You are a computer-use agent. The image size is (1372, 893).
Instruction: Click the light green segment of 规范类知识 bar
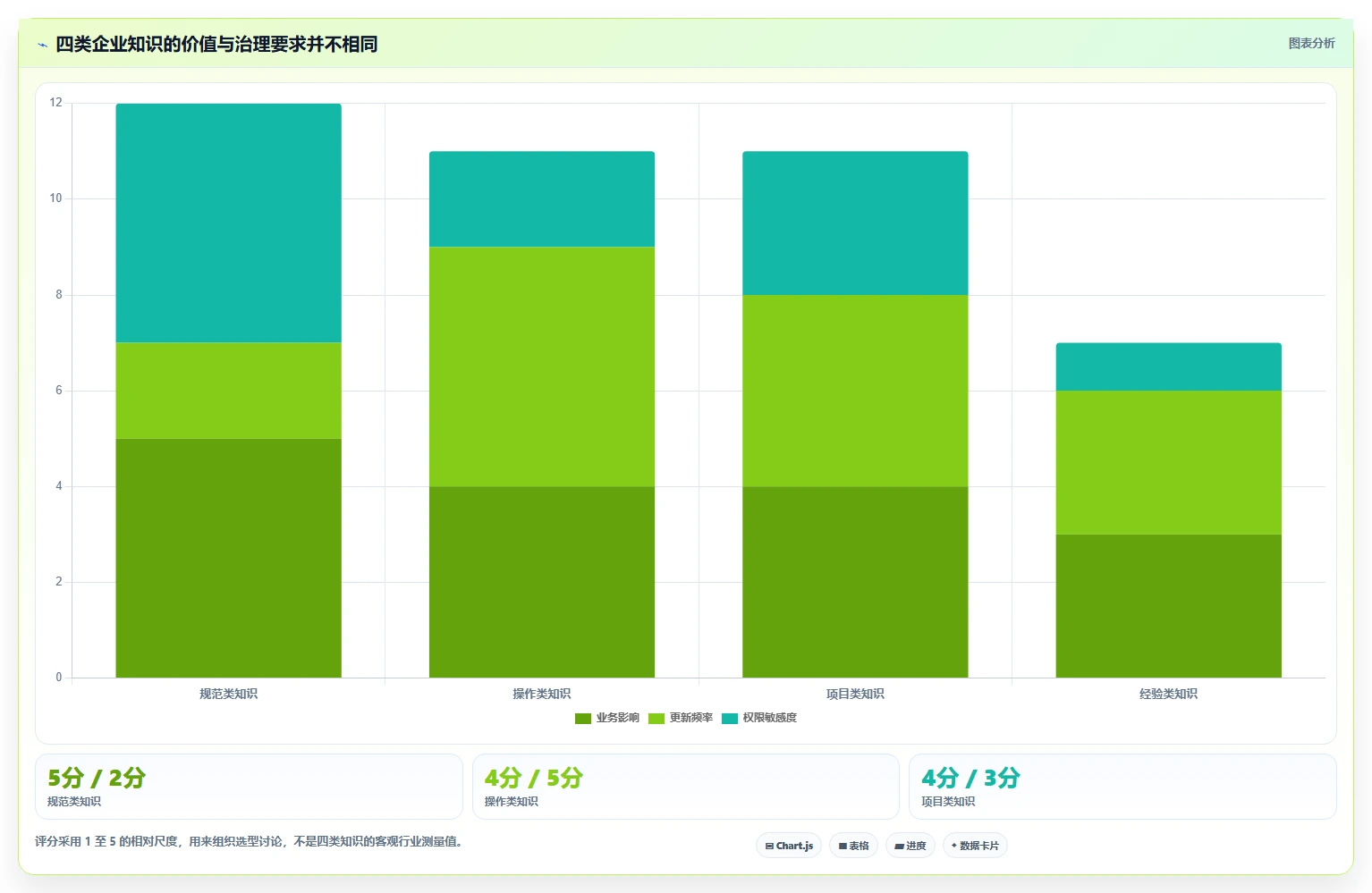point(228,391)
